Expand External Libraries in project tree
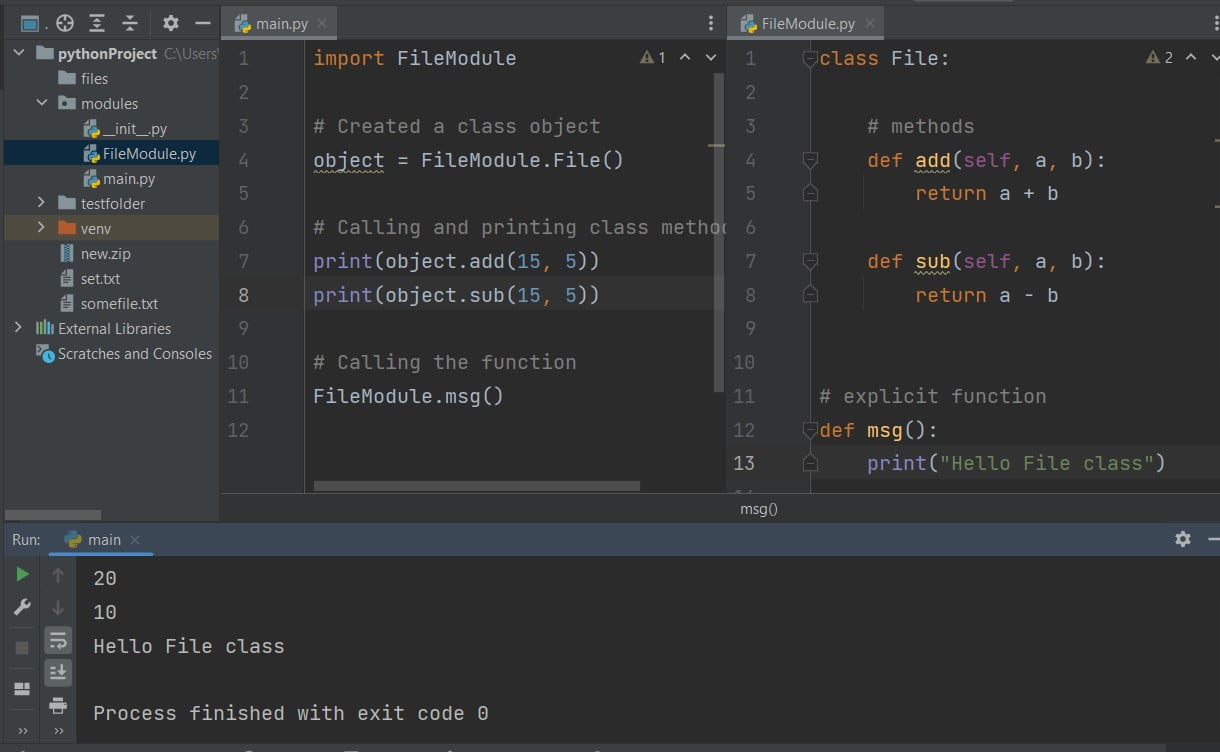The image size is (1220, 752). [x=16, y=328]
